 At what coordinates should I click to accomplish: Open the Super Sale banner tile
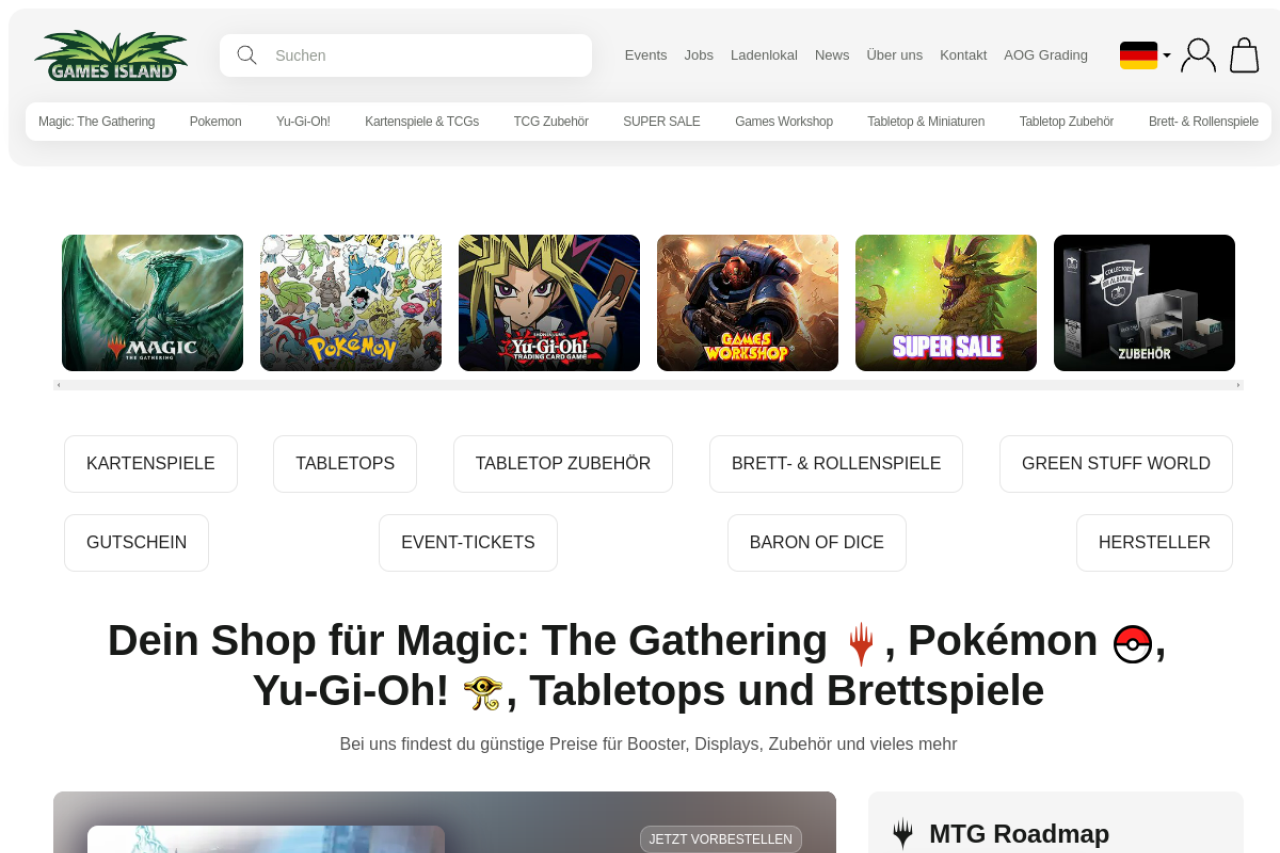pyautogui.click(x=946, y=303)
